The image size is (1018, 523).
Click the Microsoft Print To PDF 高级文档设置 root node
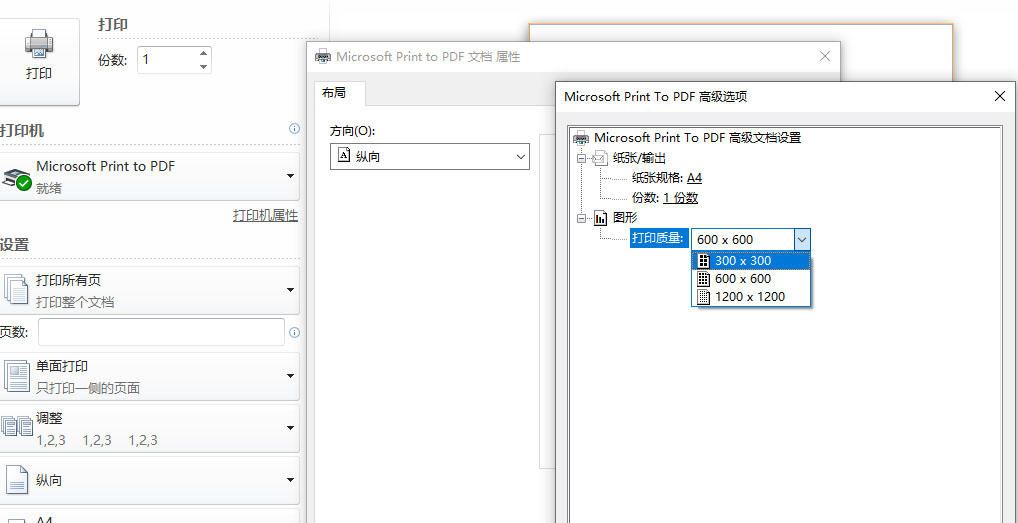[697, 138]
